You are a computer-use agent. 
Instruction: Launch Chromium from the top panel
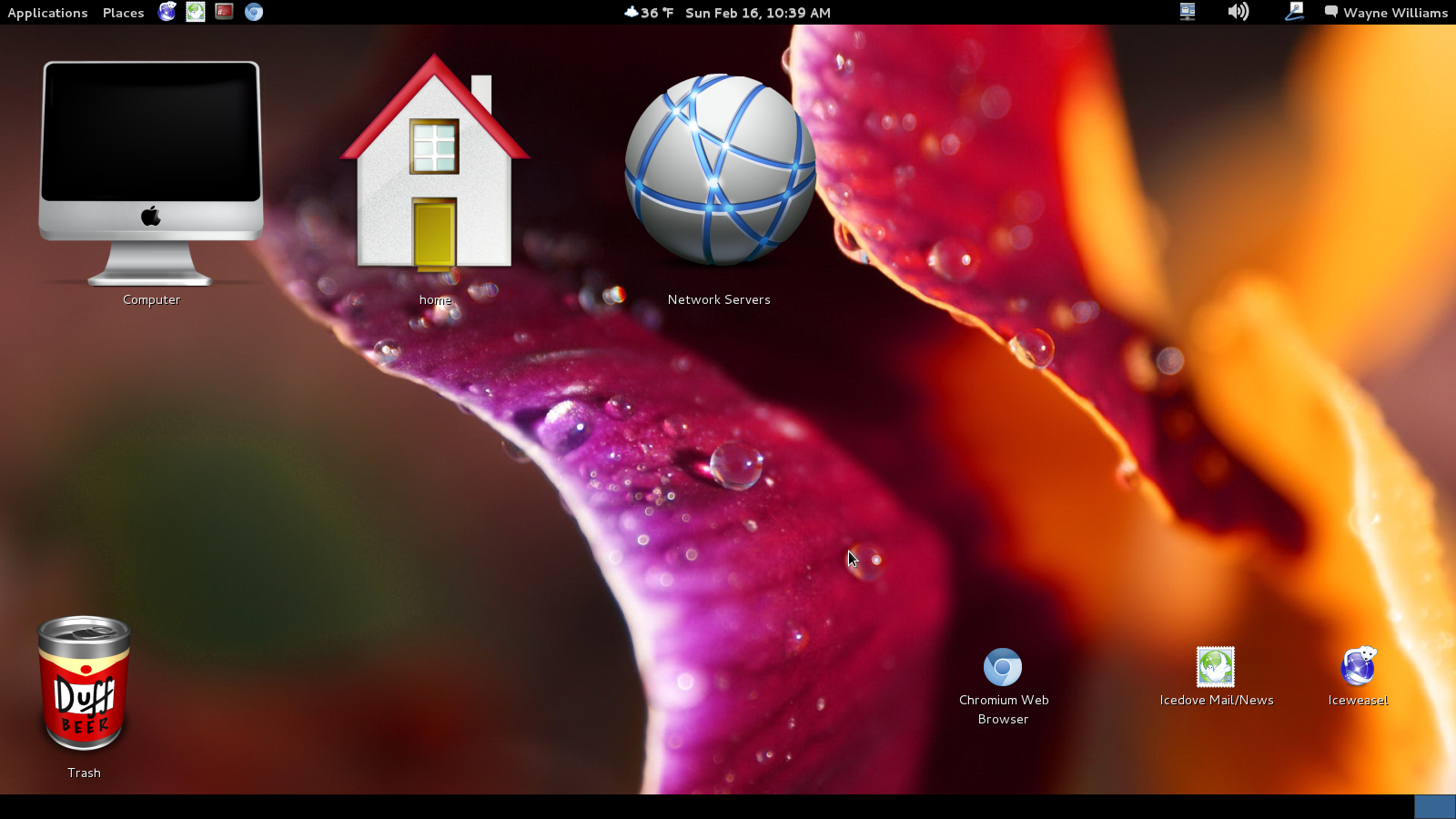click(x=254, y=12)
